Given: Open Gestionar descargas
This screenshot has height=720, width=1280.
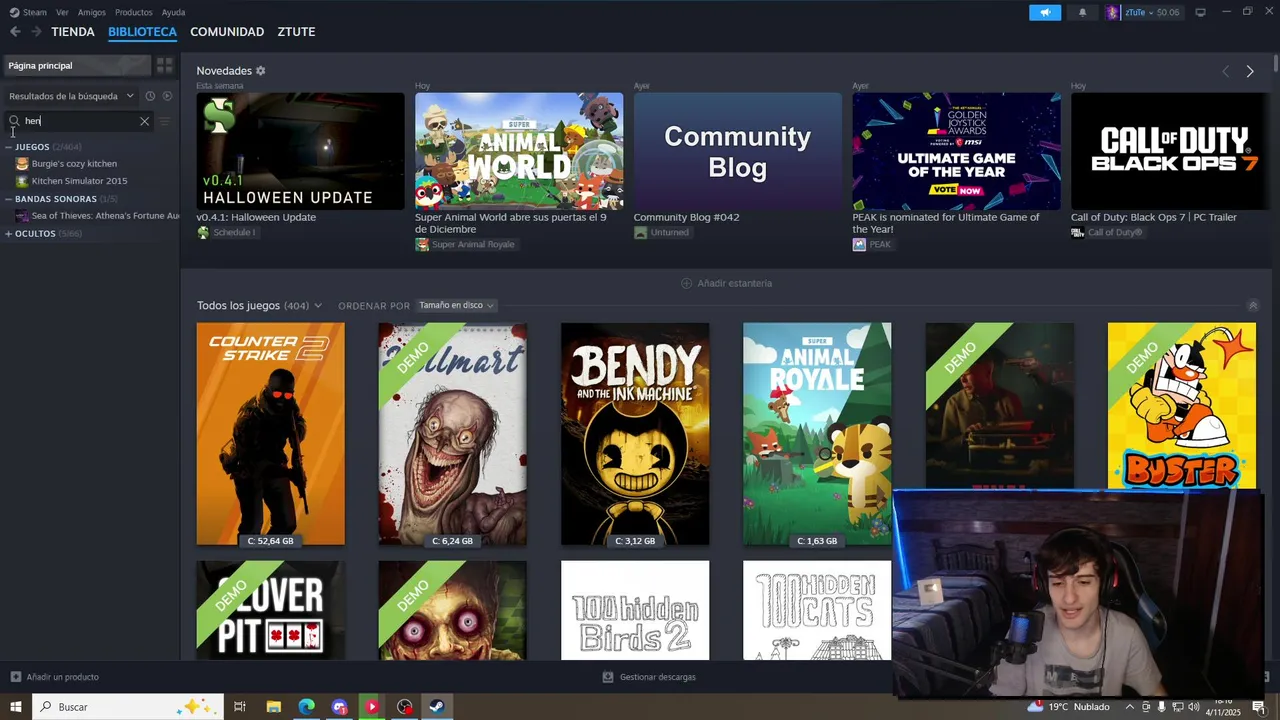Looking at the screenshot, I should click(649, 677).
